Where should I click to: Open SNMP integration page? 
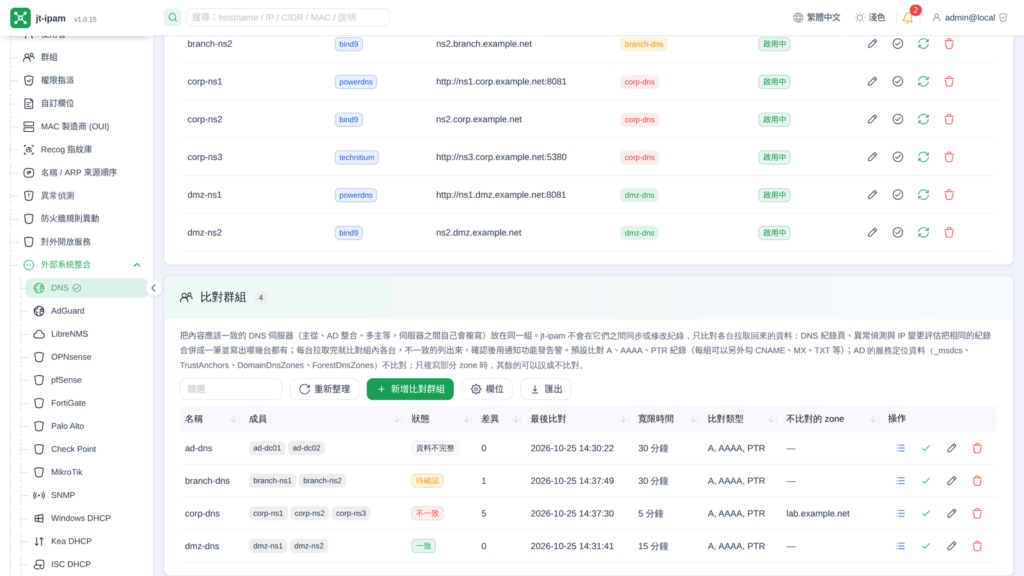[x=63, y=495]
